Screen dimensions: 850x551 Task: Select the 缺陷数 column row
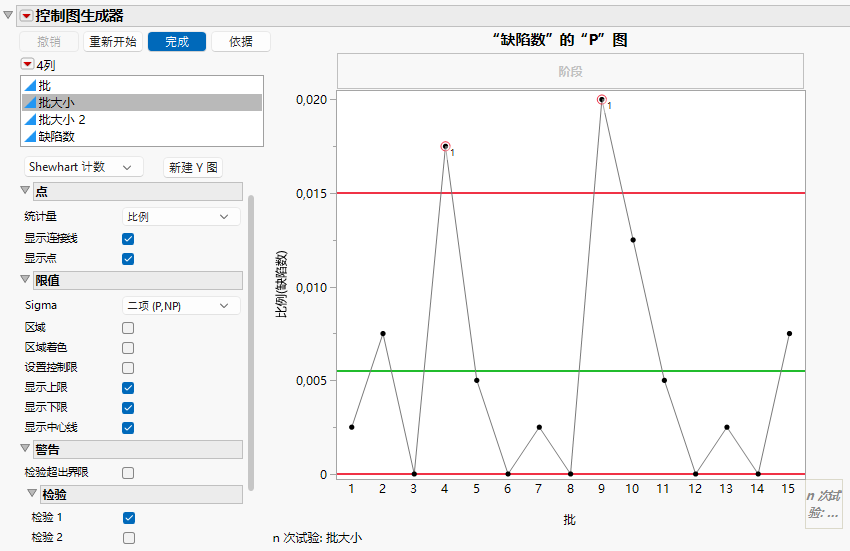142,136
